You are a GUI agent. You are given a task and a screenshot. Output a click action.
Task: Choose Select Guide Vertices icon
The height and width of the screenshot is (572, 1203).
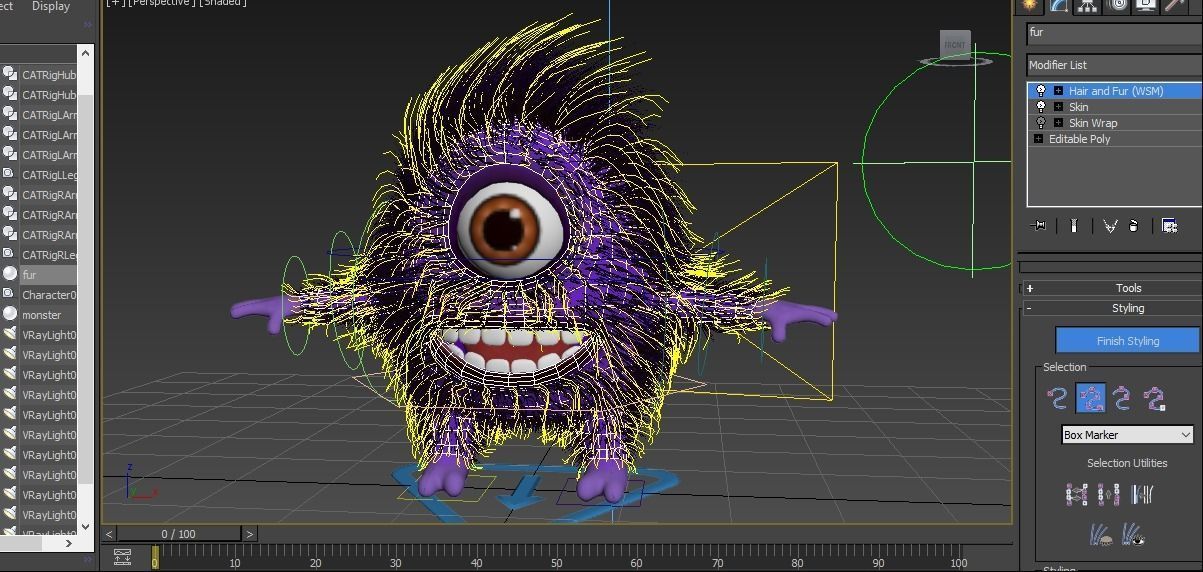pyautogui.click(x=1122, y=398)
